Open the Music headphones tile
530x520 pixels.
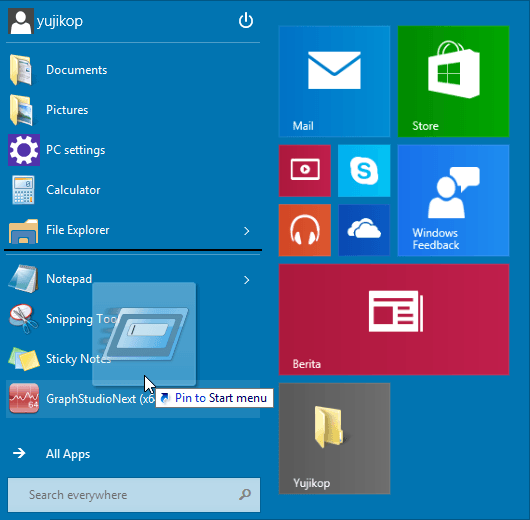[x=305, y=230]
